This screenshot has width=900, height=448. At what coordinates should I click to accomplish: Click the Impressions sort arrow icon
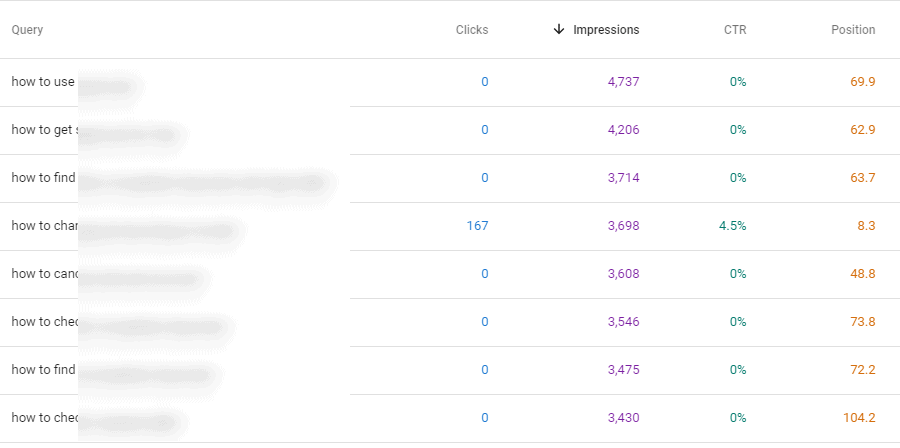559,30
